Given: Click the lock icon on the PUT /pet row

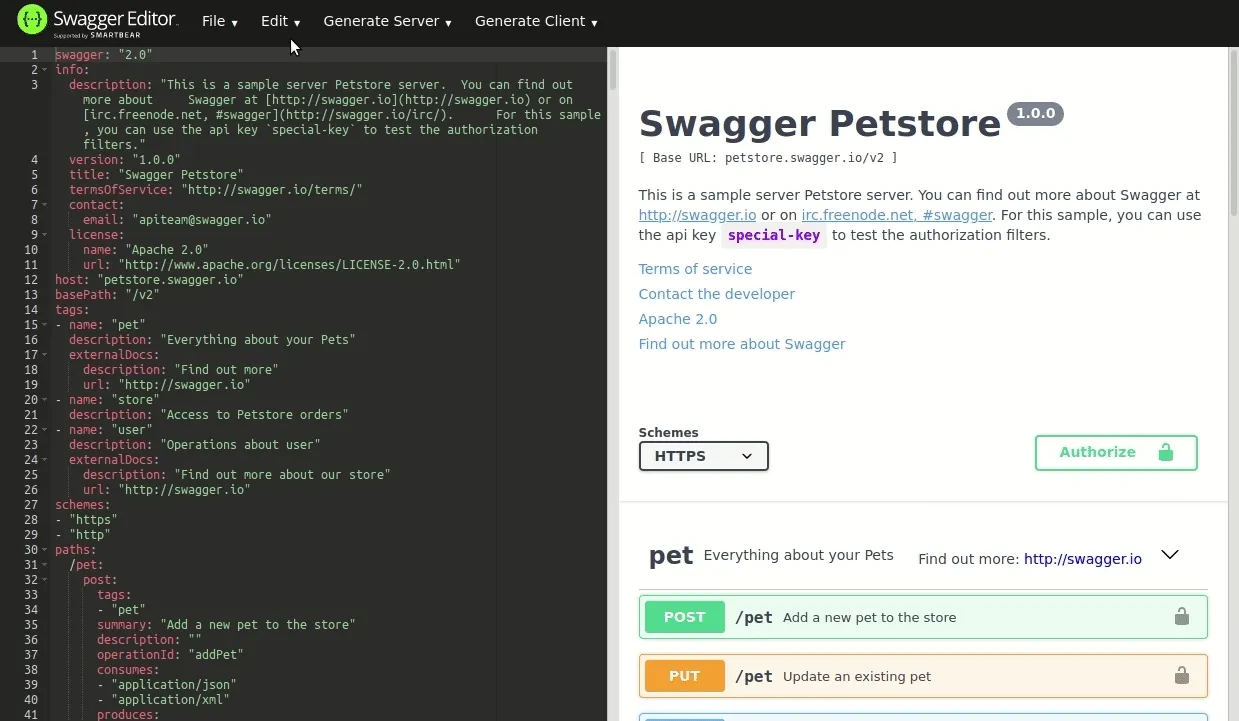Looking at the screenshot, I should point(1182,676).
